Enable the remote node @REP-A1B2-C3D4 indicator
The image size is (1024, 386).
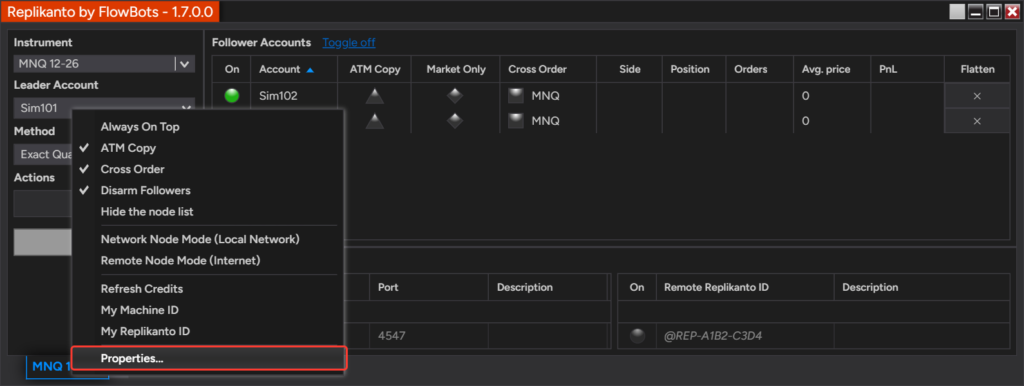pyautogui.click(x=637, y=336)
